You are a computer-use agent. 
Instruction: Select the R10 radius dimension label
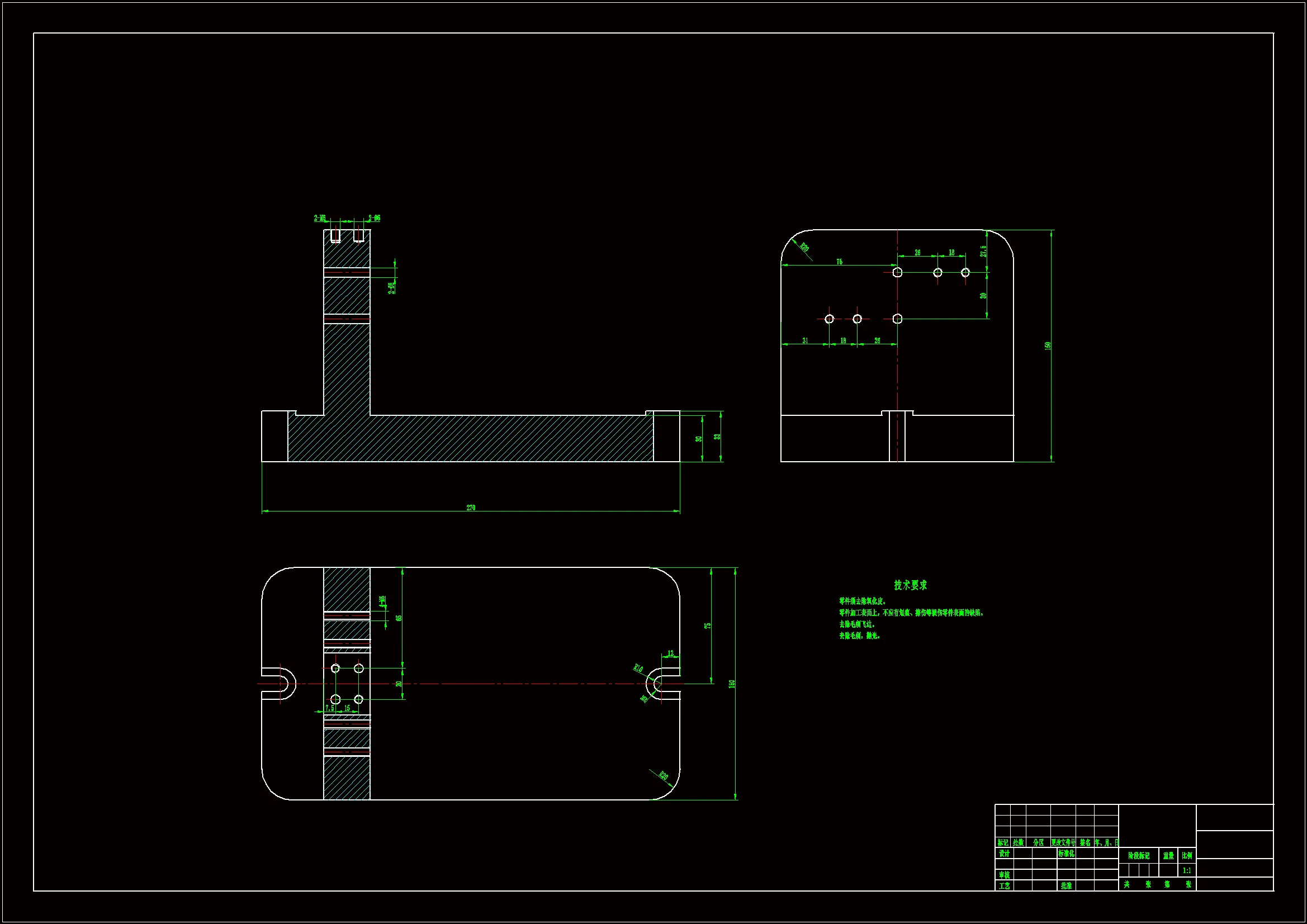tap(638, 669)
